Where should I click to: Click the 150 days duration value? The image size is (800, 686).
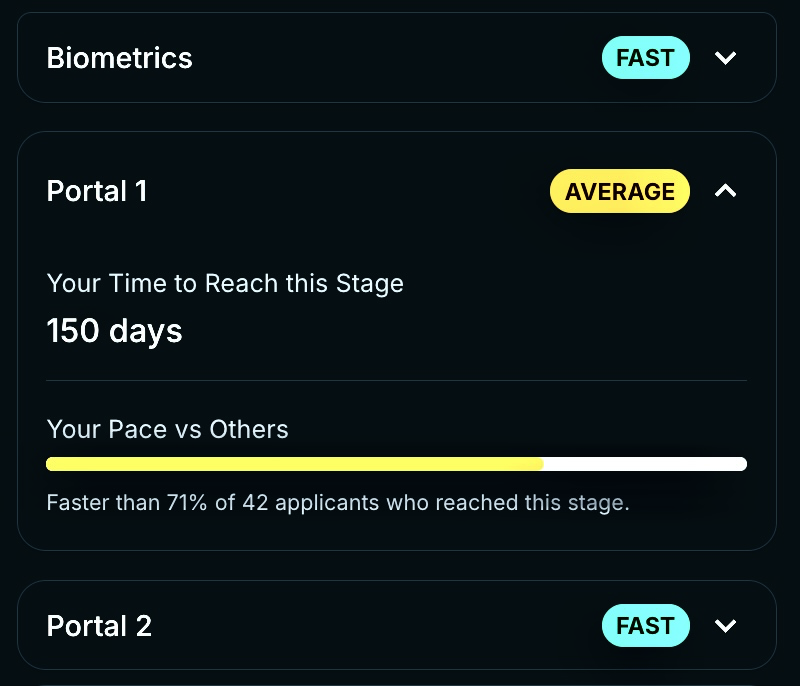click(113, 331)
